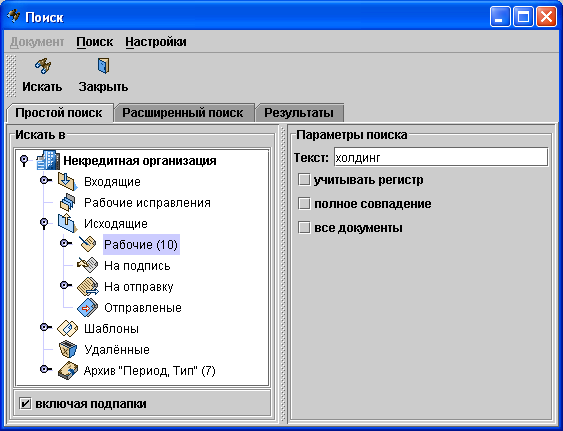Expand the Архив "Период, Тип" node
The width and height of the screenshot is (563, 431).
coord(46,369)
